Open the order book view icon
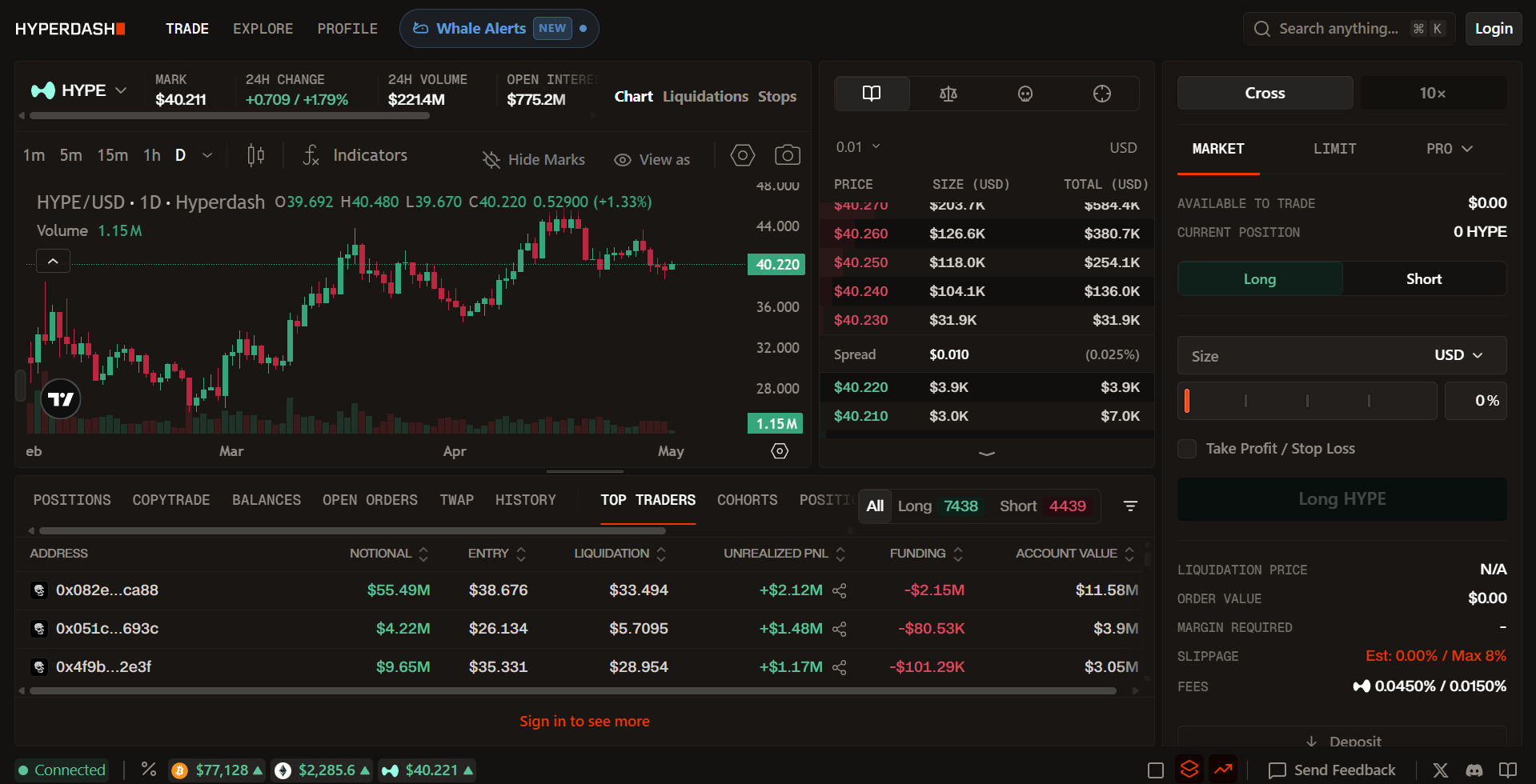The width and height of the screenshot is (1536, 784). pos(872,94)
